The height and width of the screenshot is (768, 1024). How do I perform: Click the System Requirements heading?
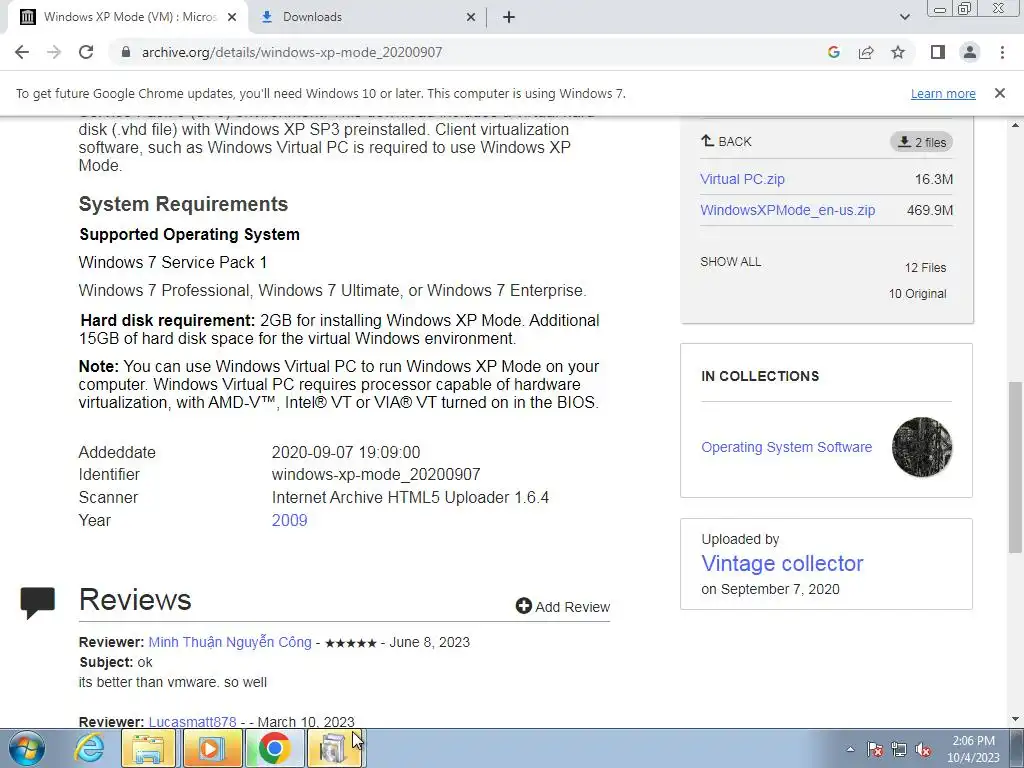point(183,204)
